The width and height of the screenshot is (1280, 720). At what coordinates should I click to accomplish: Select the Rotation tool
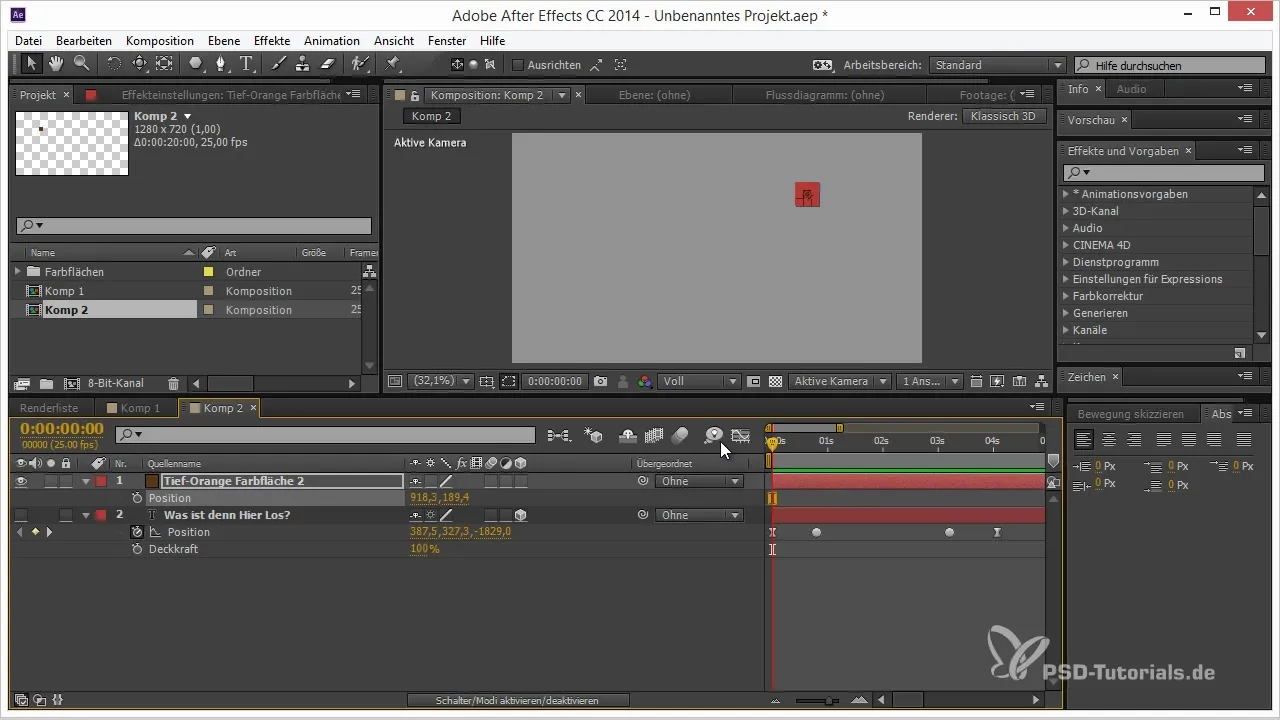pyautogui.click(x=114, y=64)
